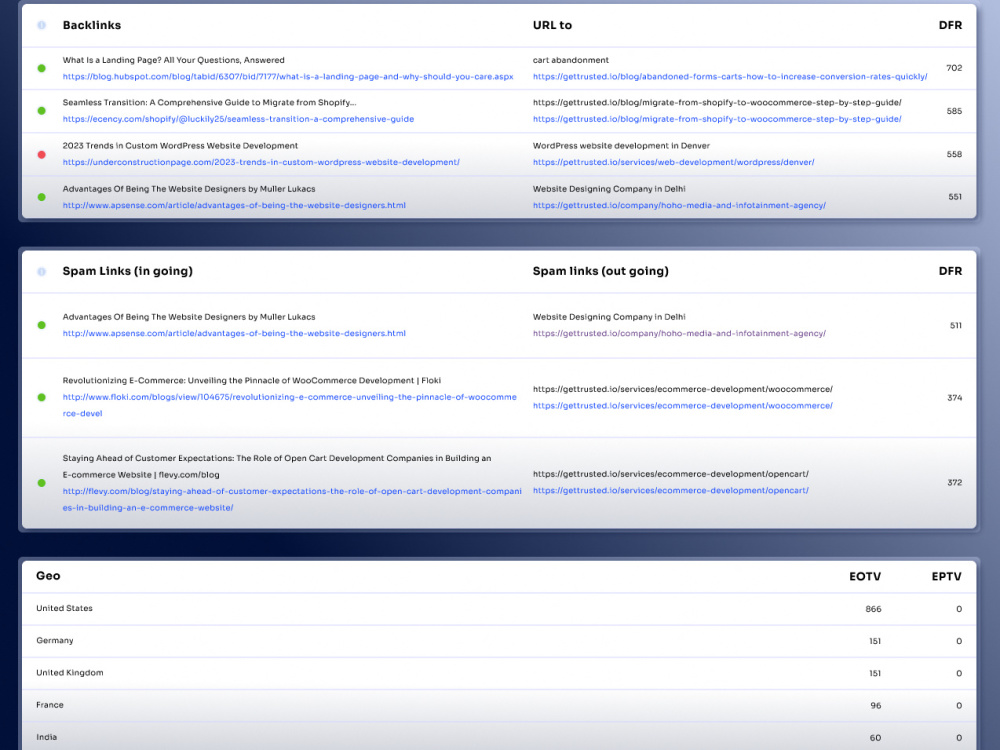
Task: Select the United Kingdom geo row
Action: pos(499,673)
